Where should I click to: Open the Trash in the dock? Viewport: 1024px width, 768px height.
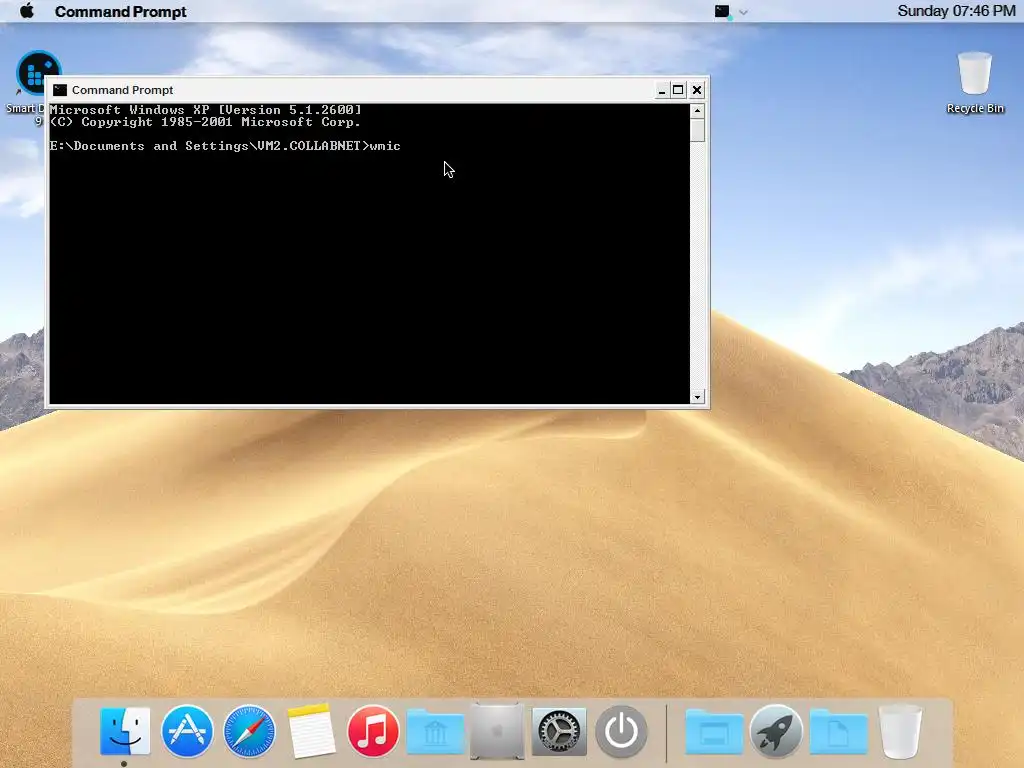pyautogui.click(x=900, y=731)
